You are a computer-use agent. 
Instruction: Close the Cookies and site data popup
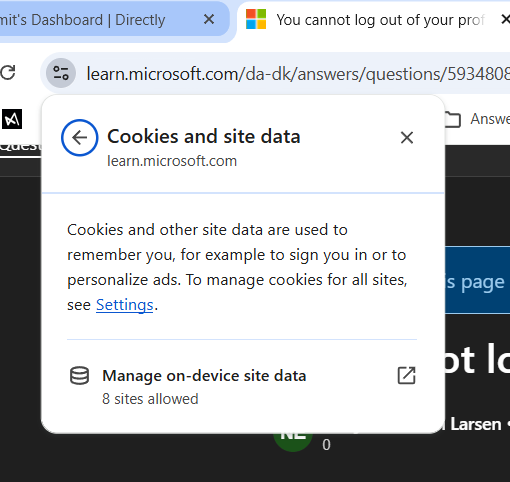click(407, 138)
